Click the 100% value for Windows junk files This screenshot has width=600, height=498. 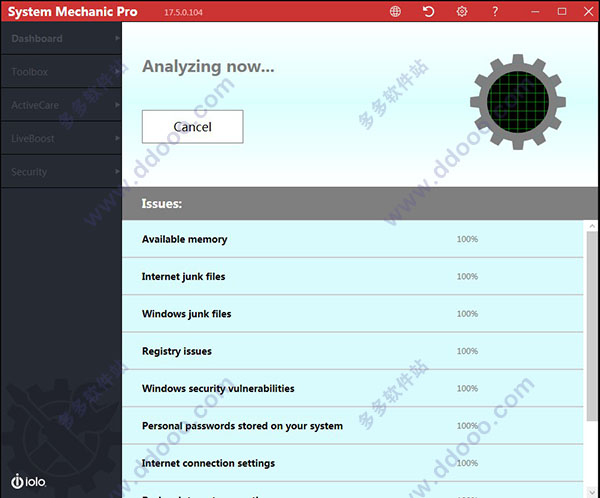(x=467, y=314)
